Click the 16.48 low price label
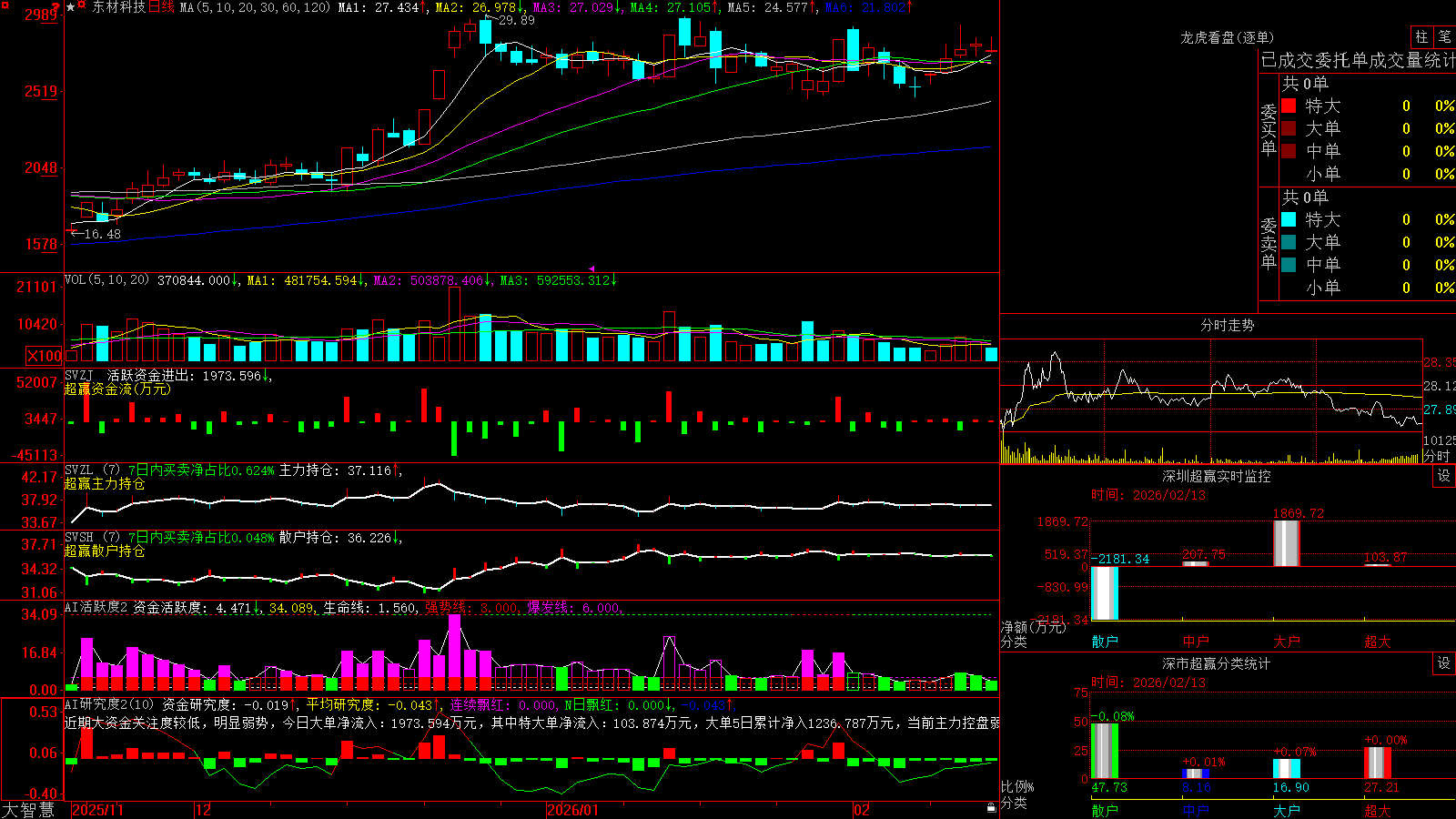 click(102, 234)
